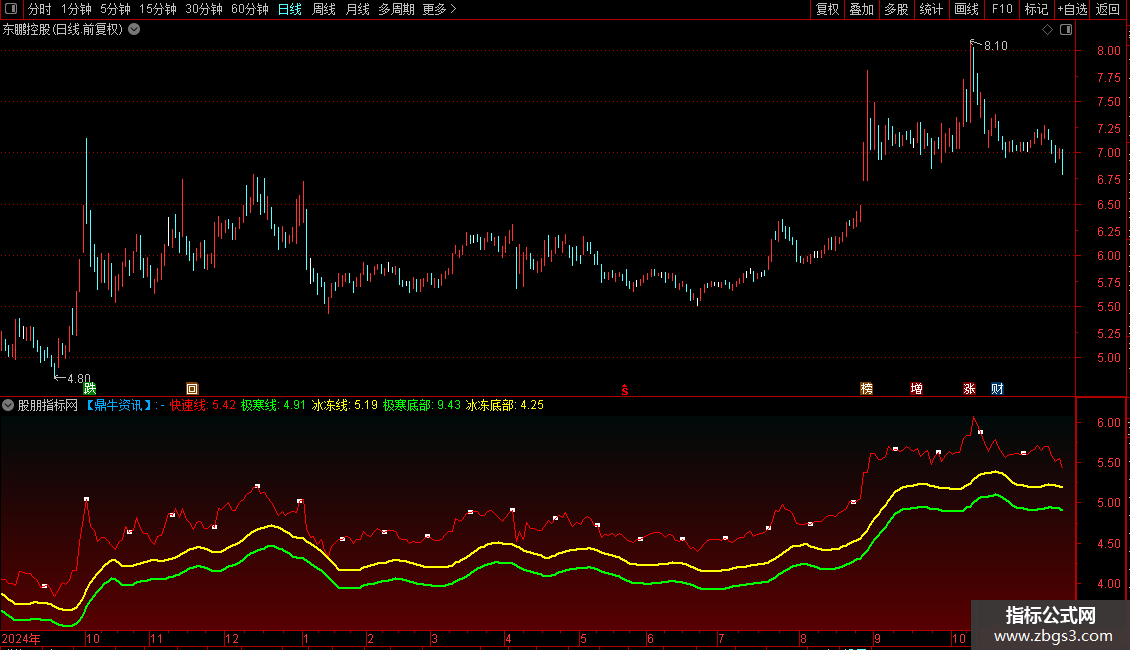Click the 极寒线: 4.91 value

(x=273, y=406)
